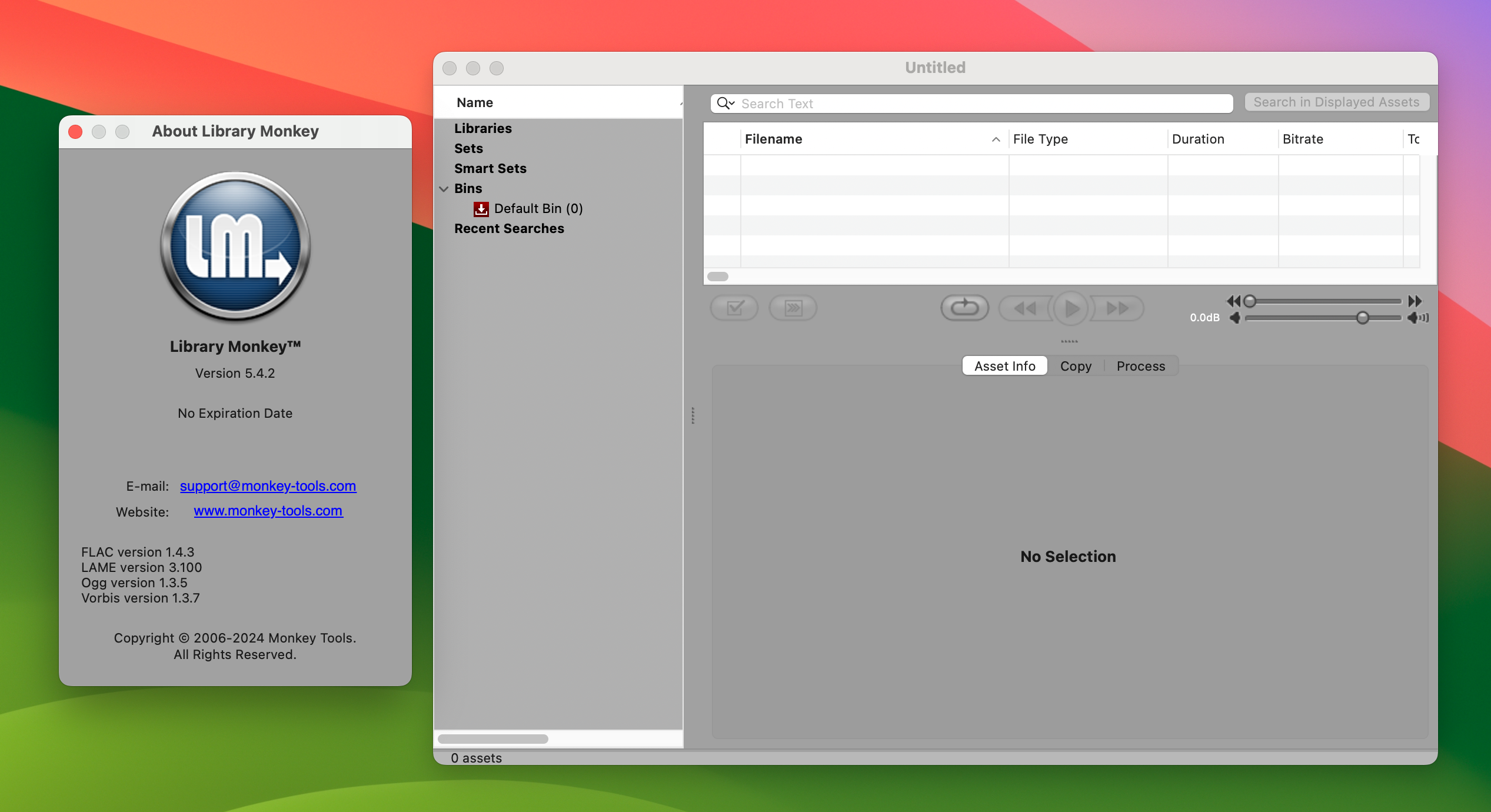
Task: Click the Copy button in bottom panel
Action: (x=1076, y=366)
